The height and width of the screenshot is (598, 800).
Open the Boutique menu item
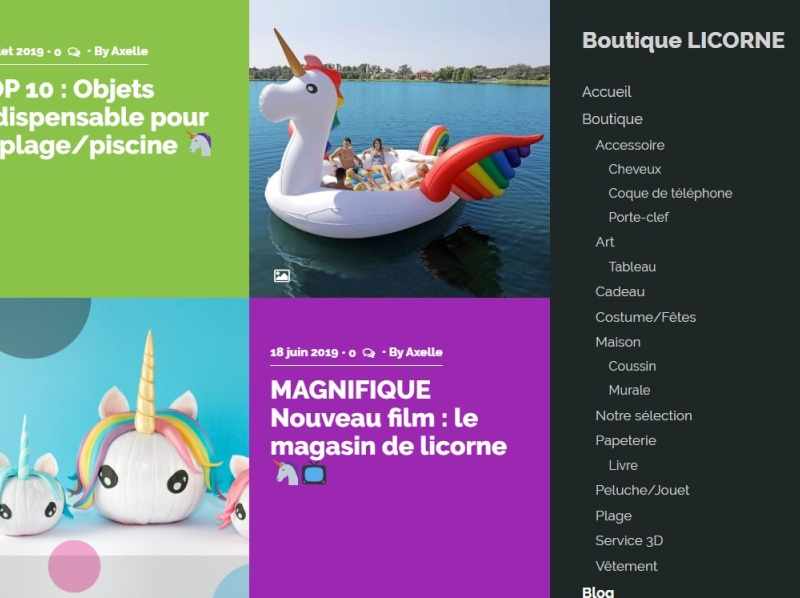612,119
